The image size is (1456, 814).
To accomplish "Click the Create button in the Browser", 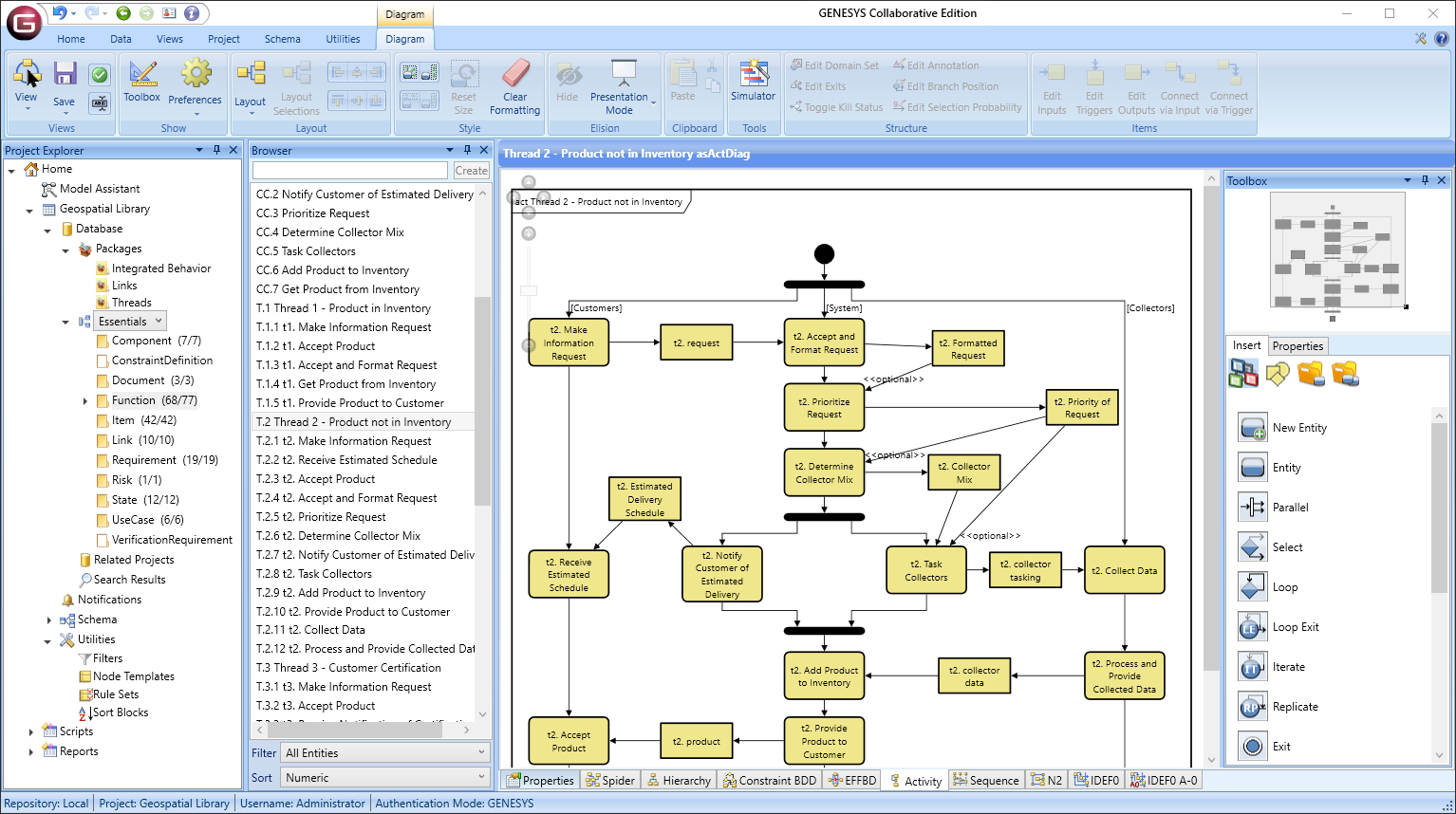I will coord(471,170).
